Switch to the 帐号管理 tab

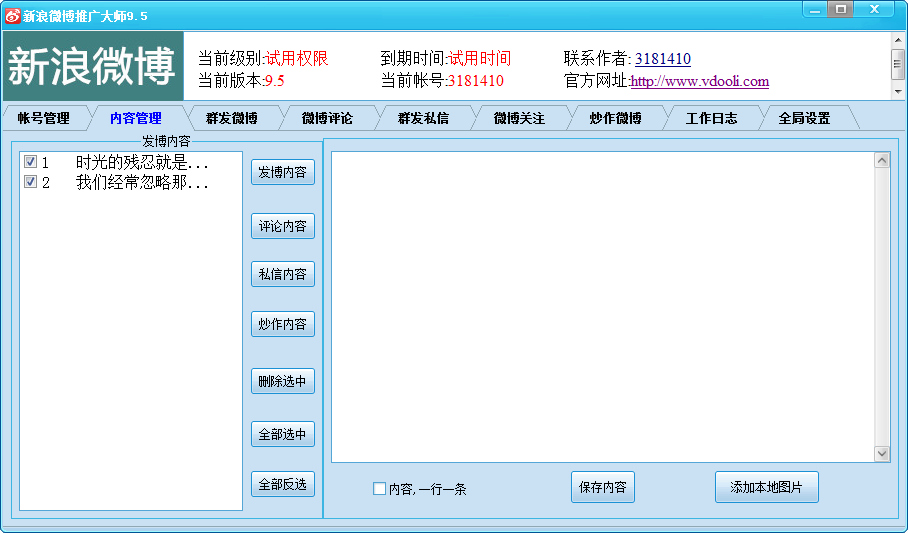click(44, 118)
